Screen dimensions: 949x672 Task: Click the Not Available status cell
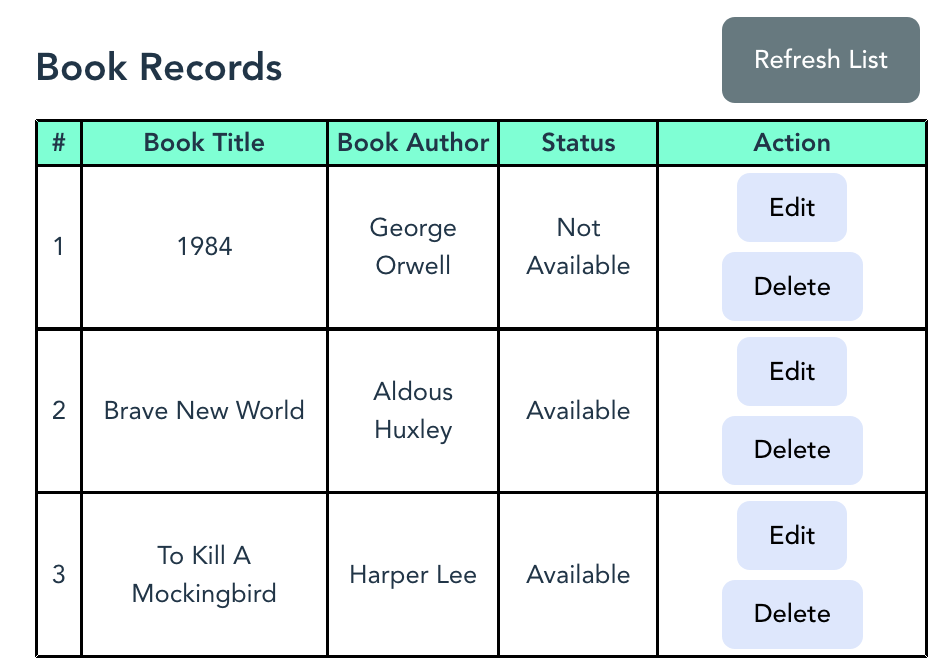578,247
